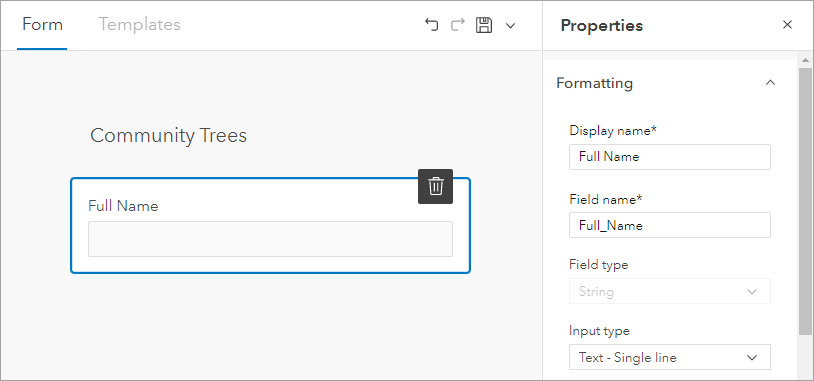Open the Input type dropdown
The width and height of the screenshot is (814, 381).
(670, 357)
